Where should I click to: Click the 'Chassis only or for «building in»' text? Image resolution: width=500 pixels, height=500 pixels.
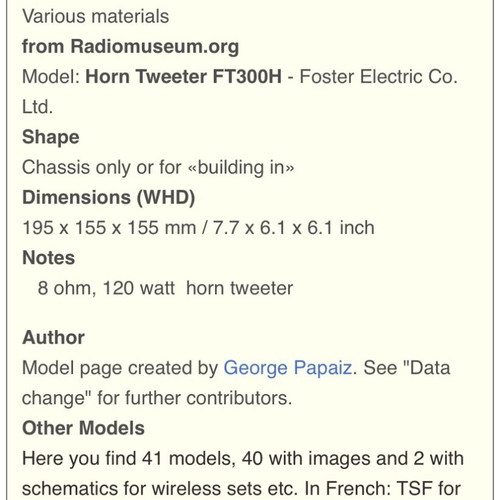[x=158, y=167]
